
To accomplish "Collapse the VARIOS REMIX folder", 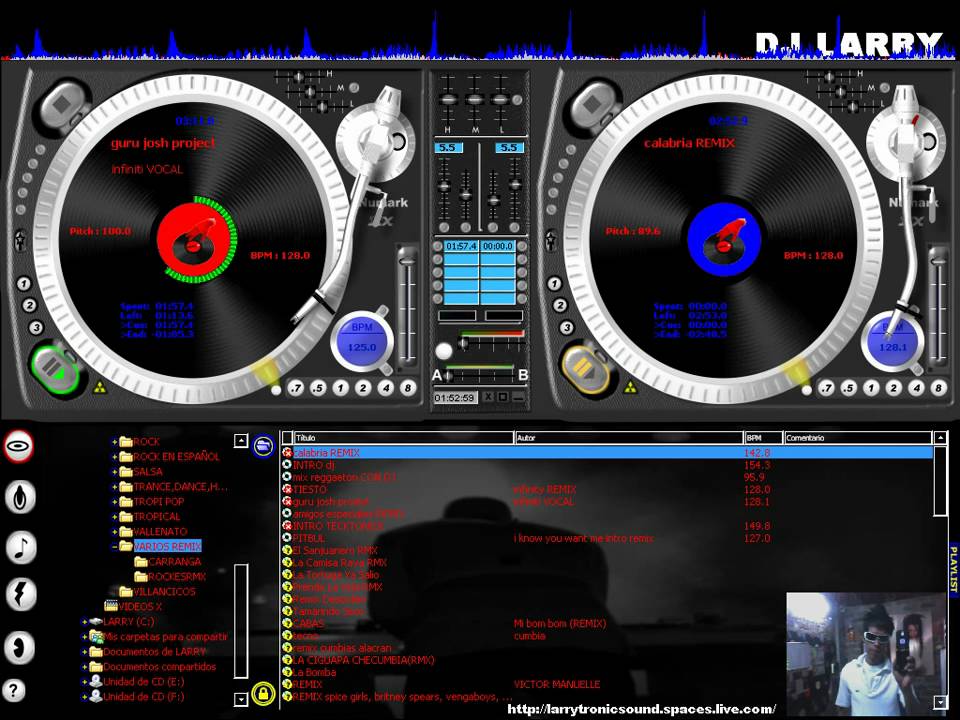I will [114, 546].
